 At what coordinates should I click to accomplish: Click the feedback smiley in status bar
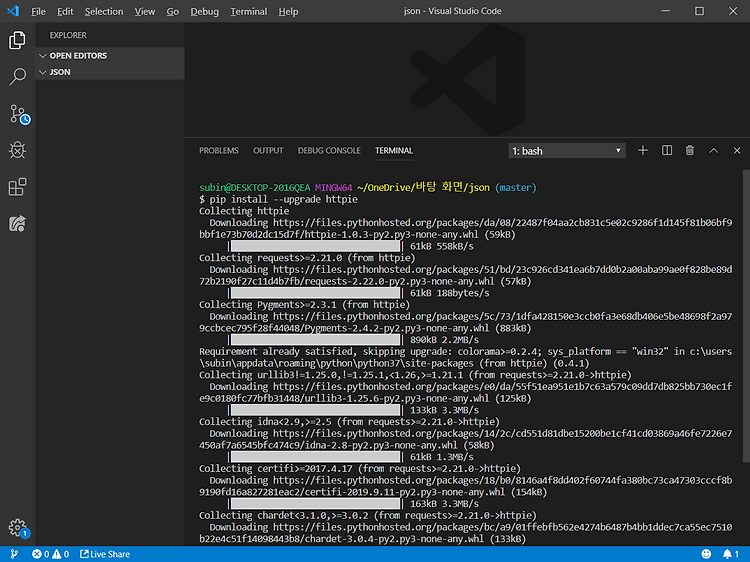coord(706,554)
